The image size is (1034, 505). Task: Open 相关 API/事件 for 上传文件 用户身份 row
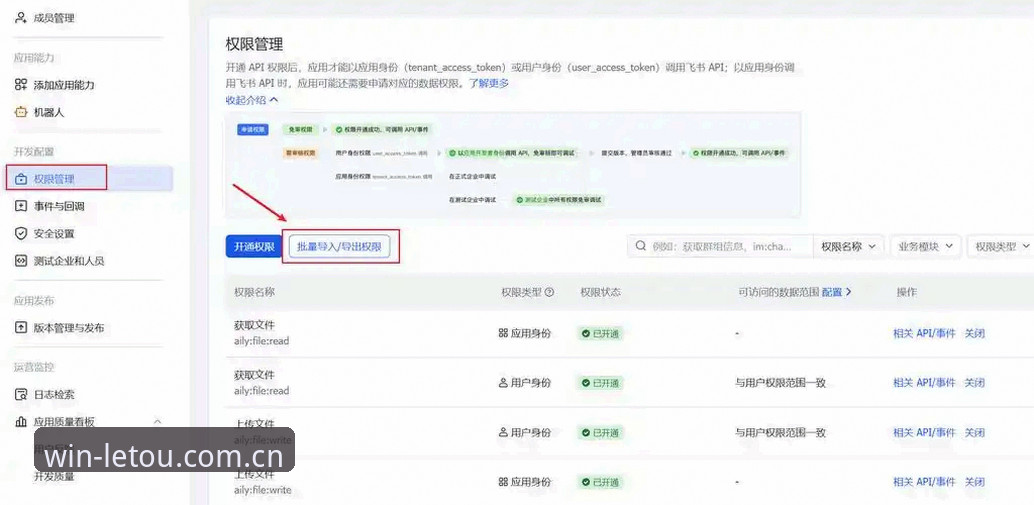pos(924,432)
